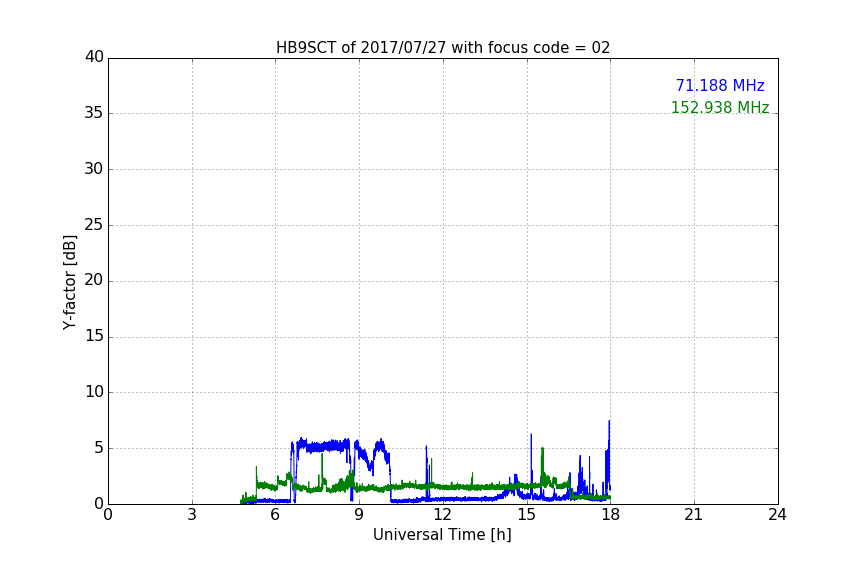Select the blue "71.188 MHz" legend label

[720, 85]
